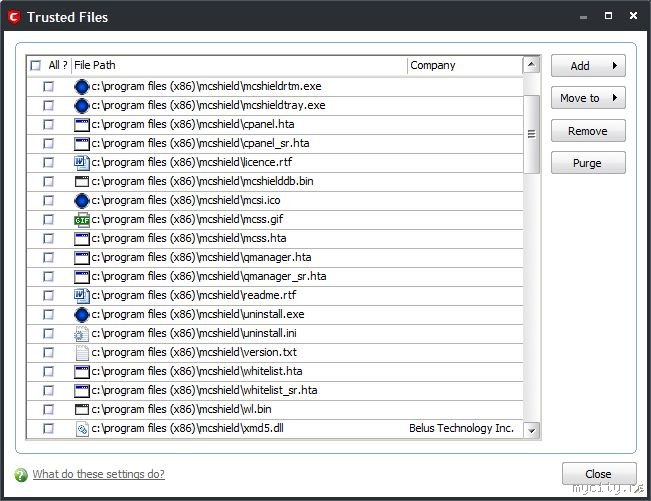
Task: Close the Trusted Files dialog with Close
Action: (599, 474)
